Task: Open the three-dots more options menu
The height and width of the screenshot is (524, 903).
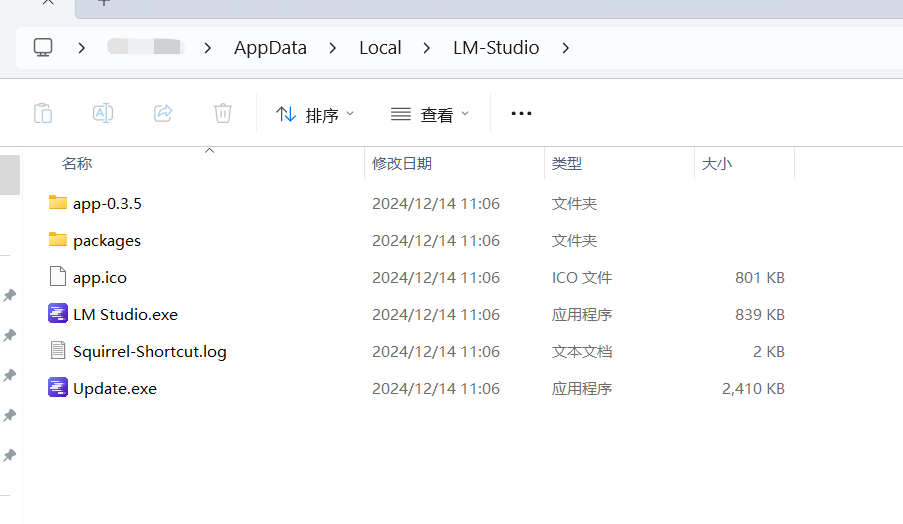Action: click(x=521, y=113)
